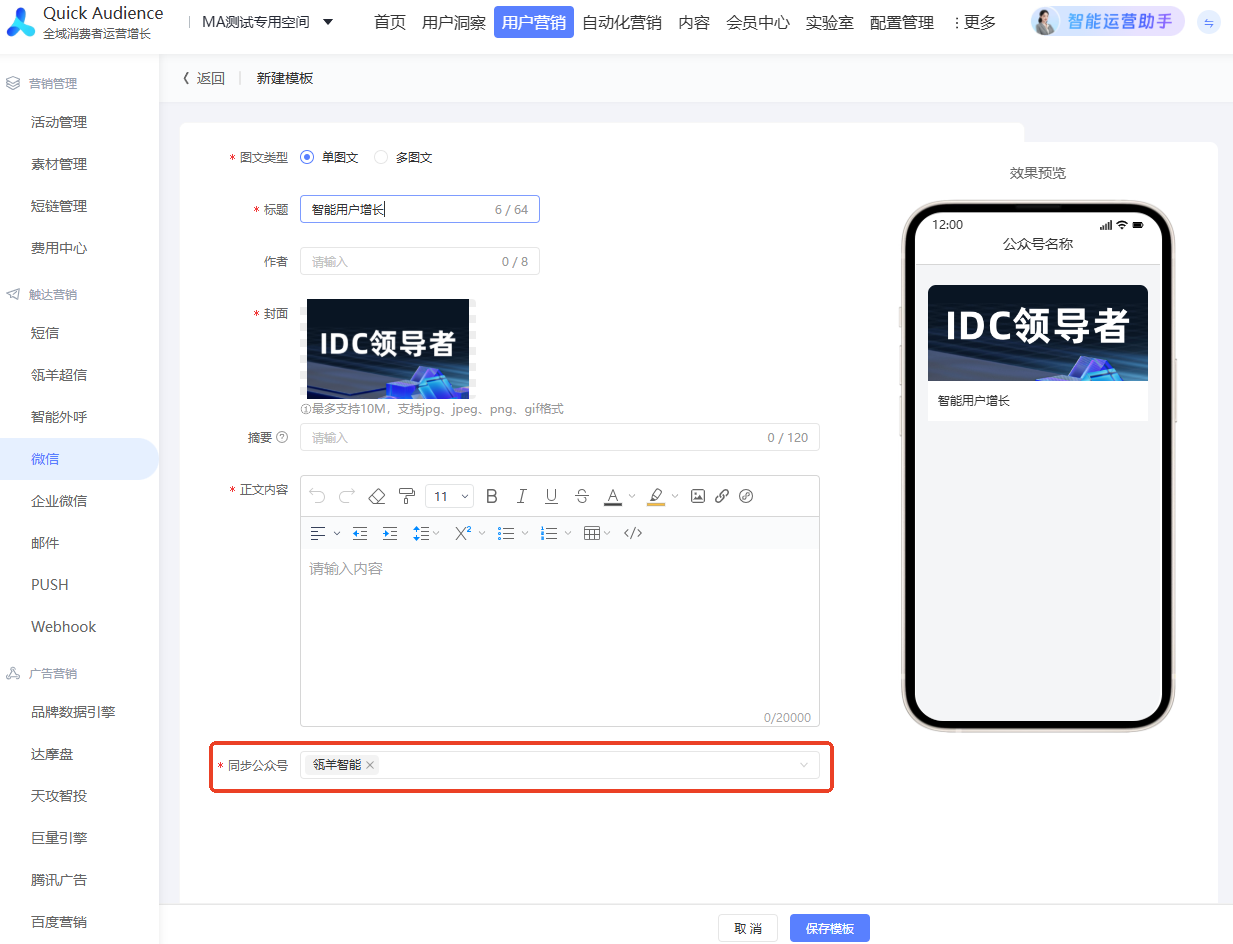Click the 返回 back link
This screenshot has height=944, width=1233.
(204, 78)
